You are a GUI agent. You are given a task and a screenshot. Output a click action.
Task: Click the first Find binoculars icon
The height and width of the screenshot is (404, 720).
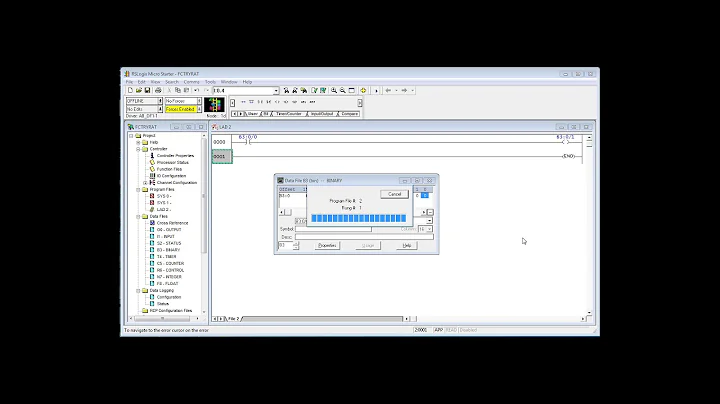[x=286, y=90]
